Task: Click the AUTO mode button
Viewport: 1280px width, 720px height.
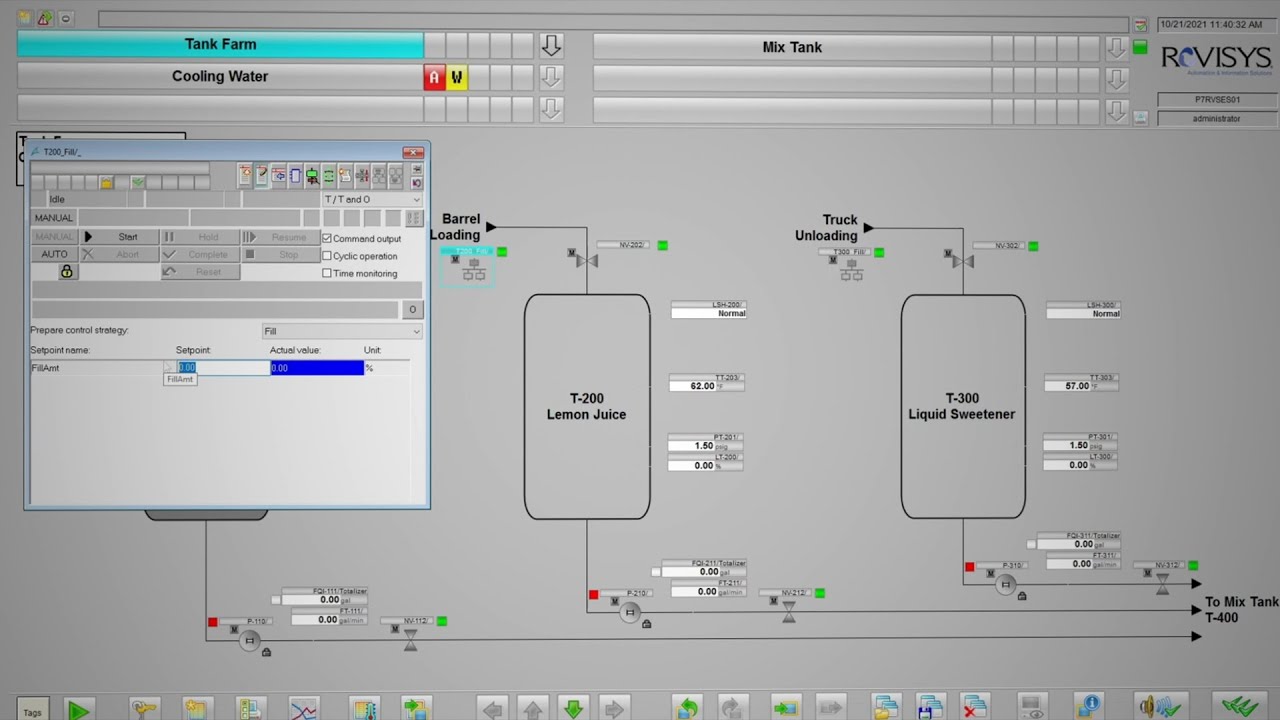Action: tap(54, 254)
